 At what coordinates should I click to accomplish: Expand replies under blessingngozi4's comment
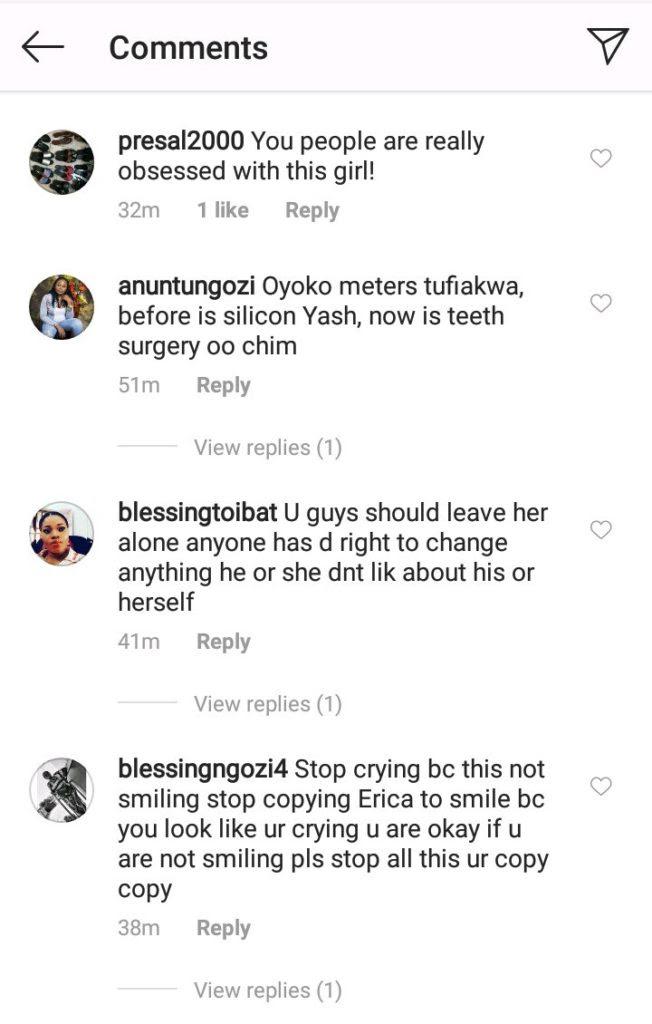267,990
